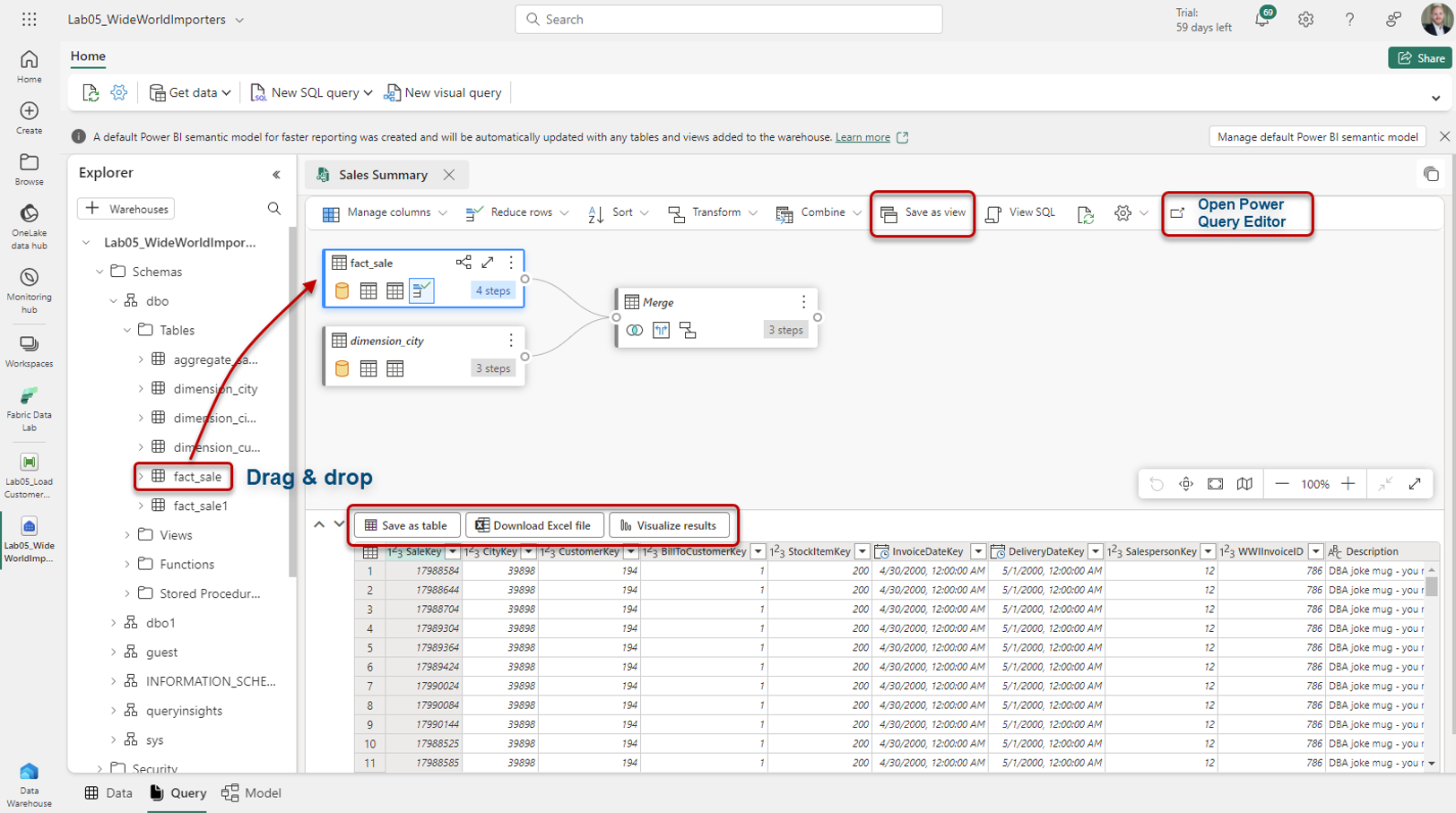Click the Share button
1456x813 pixels.
pyautogui.click(x=1421, y=58)
